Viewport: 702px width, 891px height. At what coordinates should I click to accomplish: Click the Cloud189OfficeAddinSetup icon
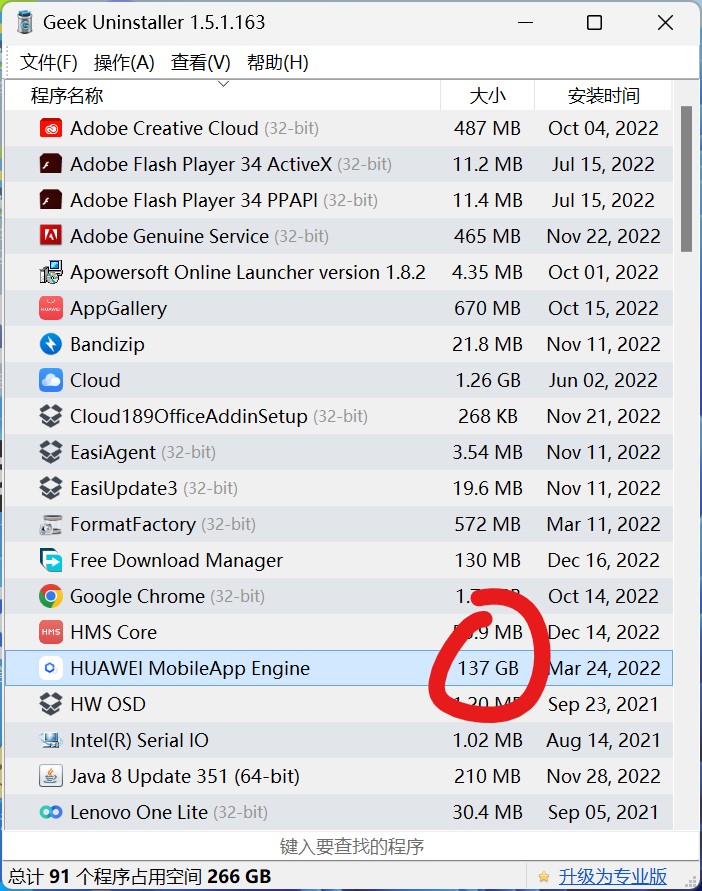coord(51,416)
